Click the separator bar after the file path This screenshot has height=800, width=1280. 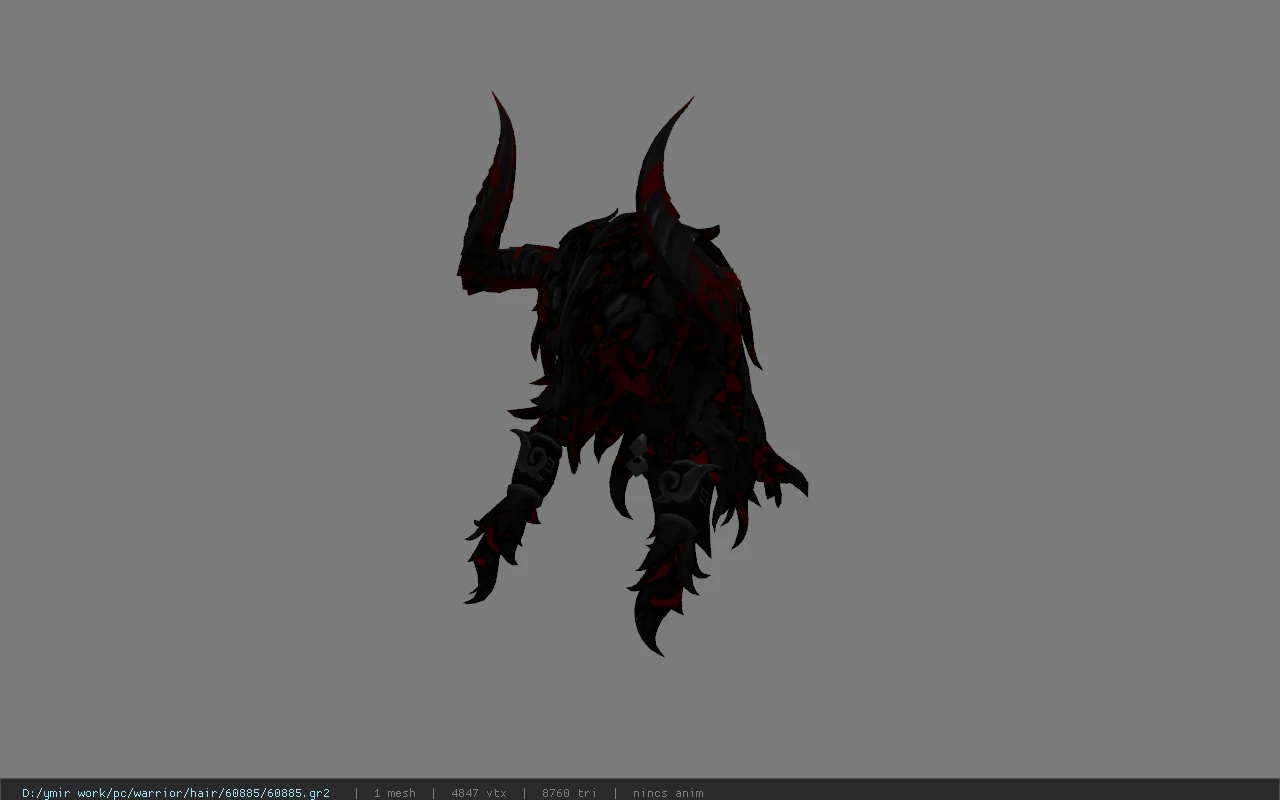tap(356, 793)
